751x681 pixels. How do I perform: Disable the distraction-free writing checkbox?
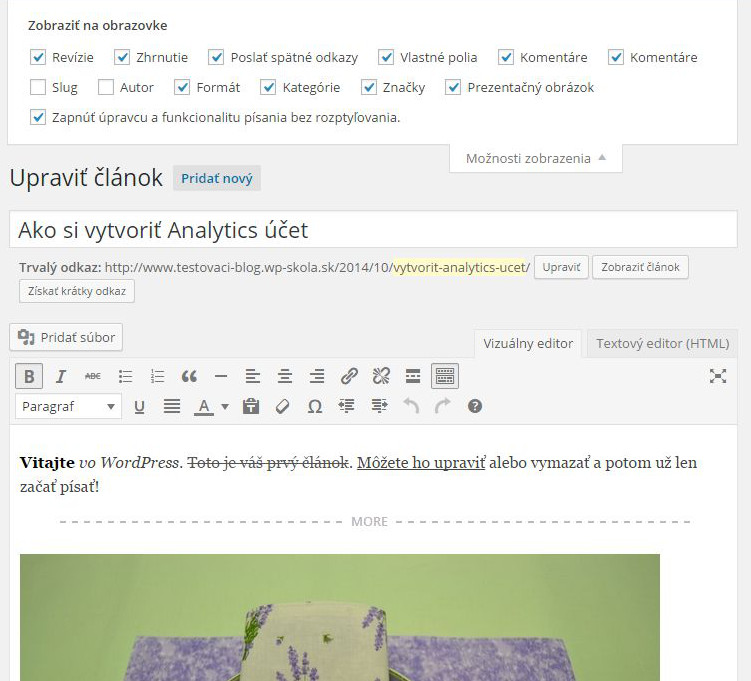click(38, 117)
